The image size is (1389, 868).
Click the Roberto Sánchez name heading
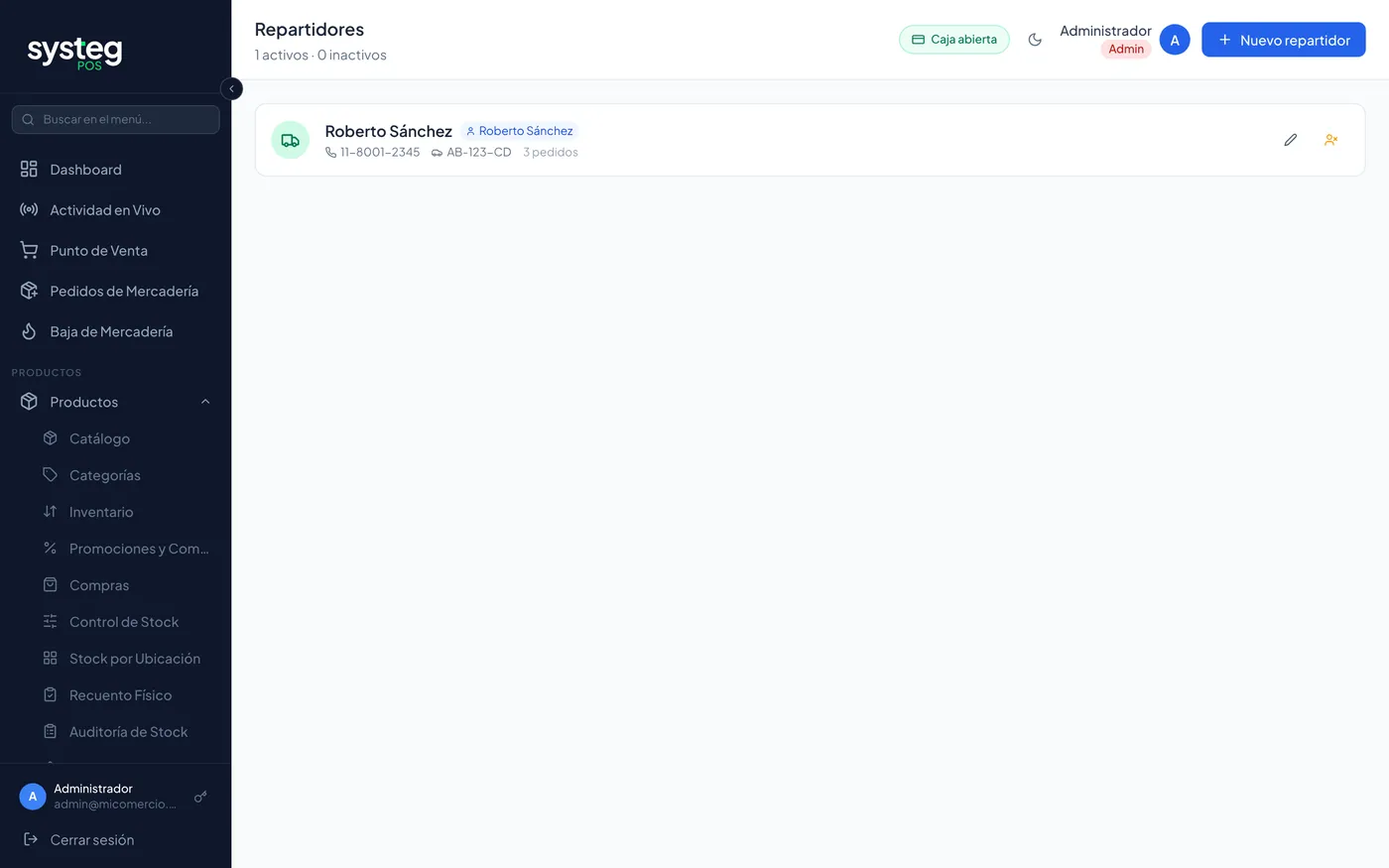[x=389, y=131]
